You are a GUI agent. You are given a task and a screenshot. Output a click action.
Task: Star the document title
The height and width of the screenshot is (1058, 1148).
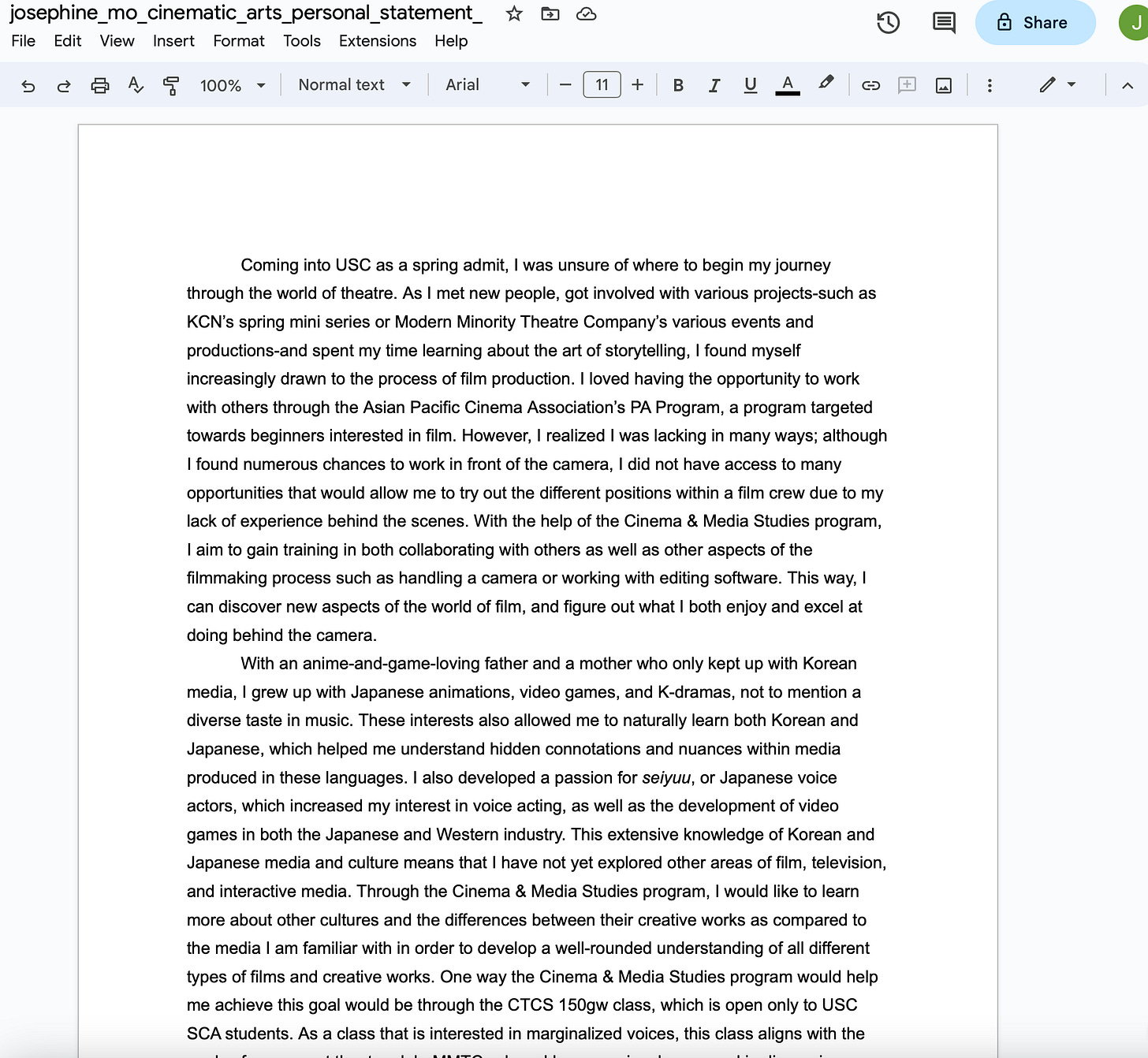tap(514, 13)
